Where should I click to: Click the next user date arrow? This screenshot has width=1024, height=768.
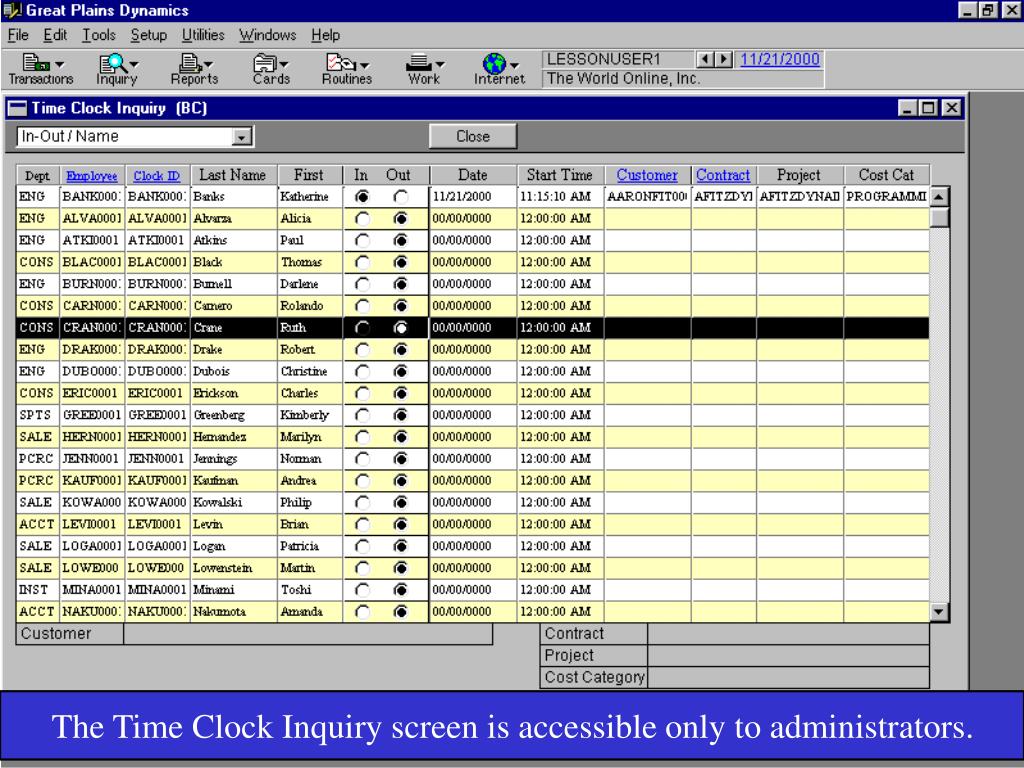tap(723, 59)
